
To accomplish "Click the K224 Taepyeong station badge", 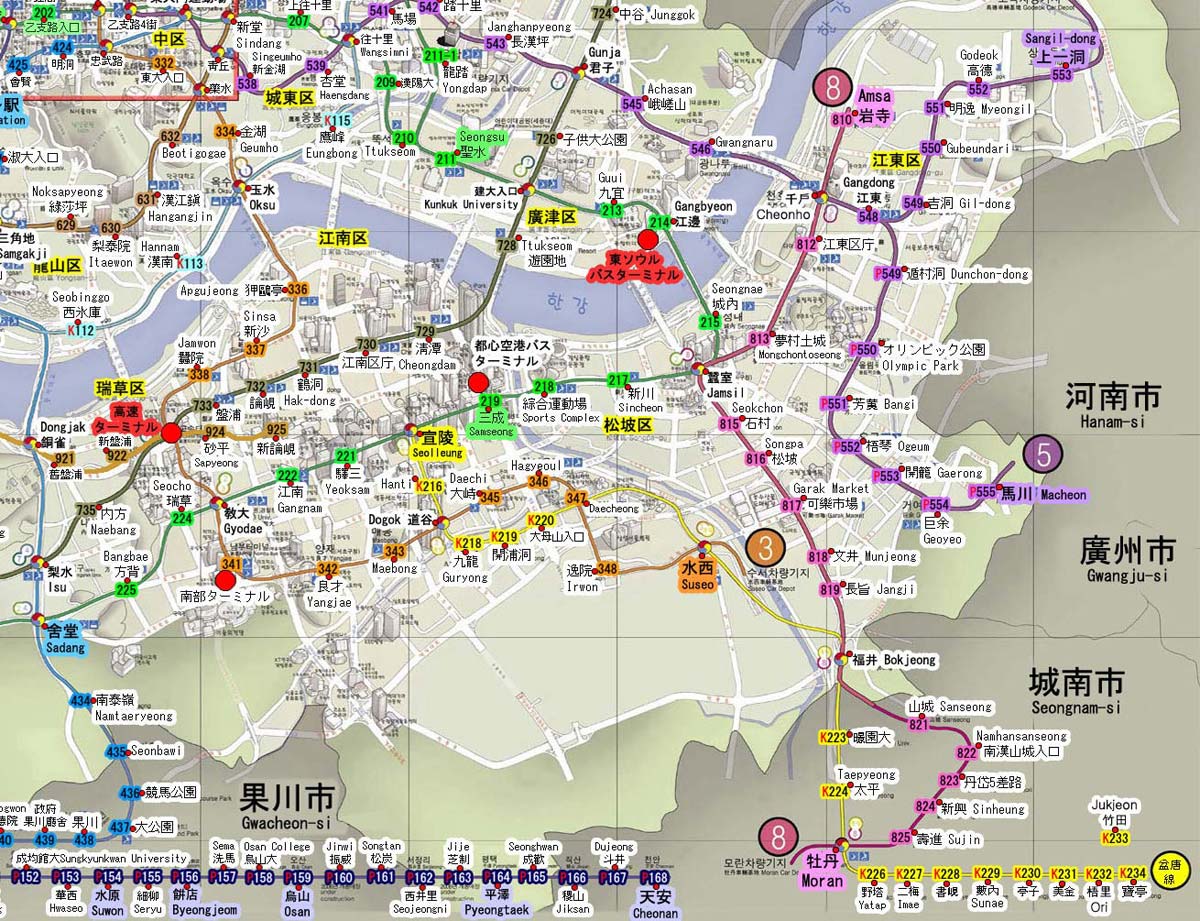I will tap(833, 791).
